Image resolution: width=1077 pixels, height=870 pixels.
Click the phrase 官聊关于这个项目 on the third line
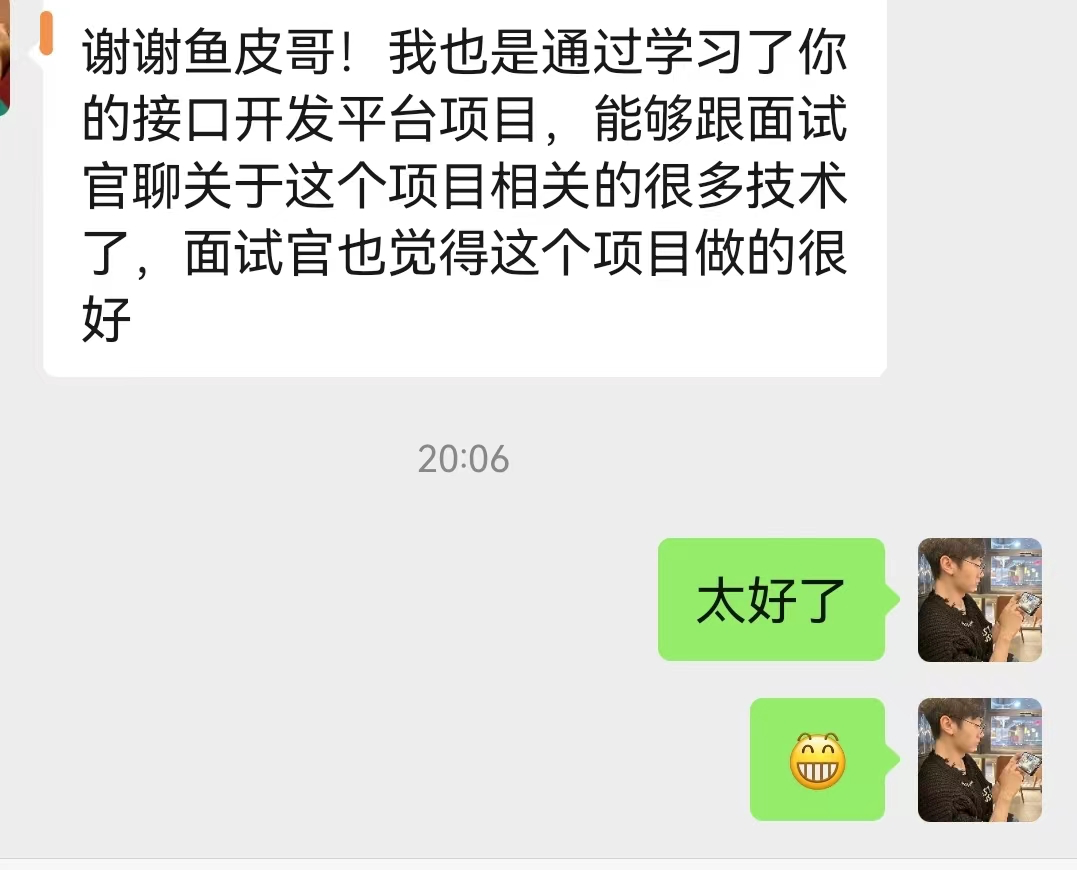284,186
